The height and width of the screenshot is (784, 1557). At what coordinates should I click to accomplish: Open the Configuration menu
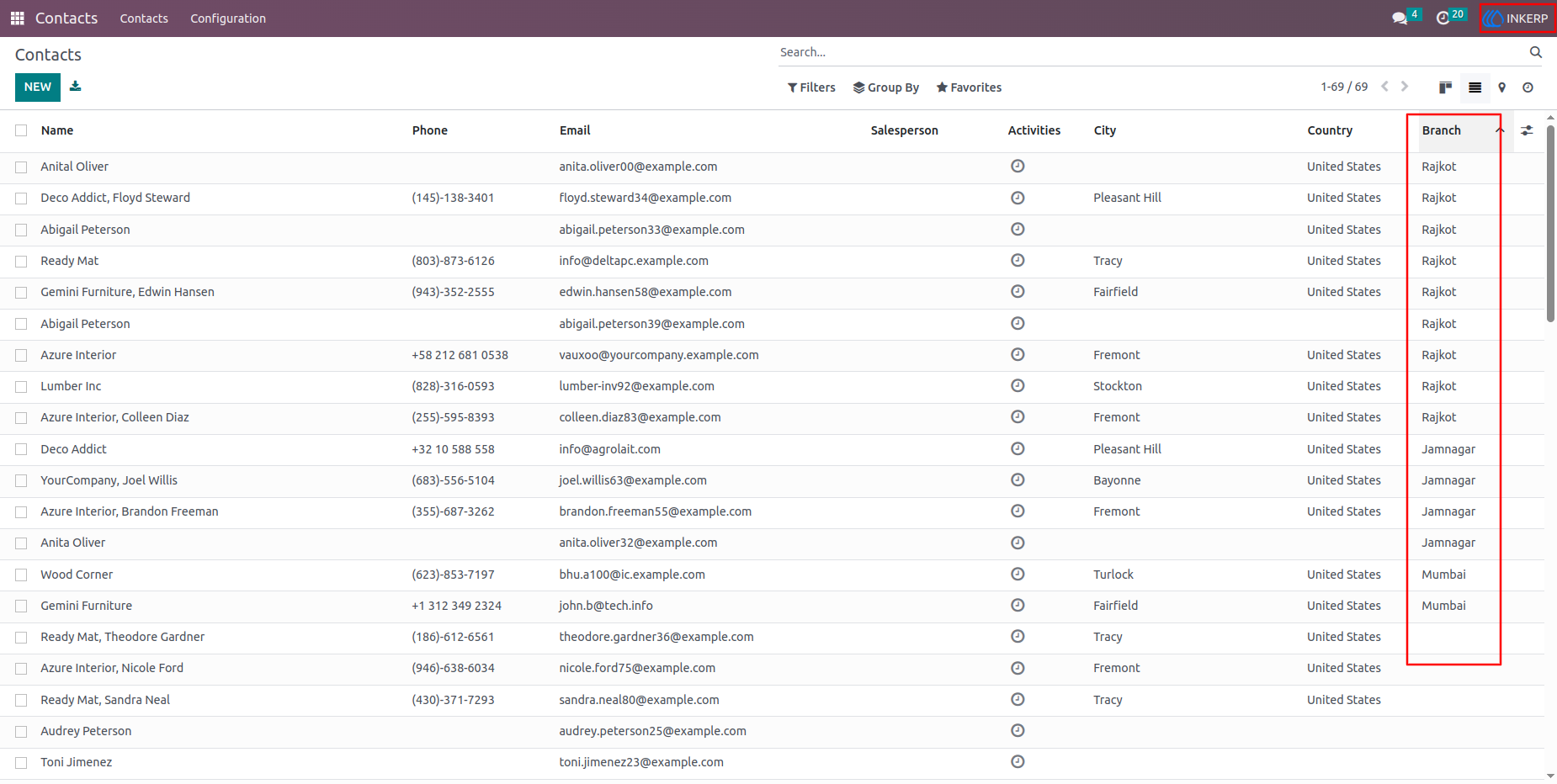point(228,19)
